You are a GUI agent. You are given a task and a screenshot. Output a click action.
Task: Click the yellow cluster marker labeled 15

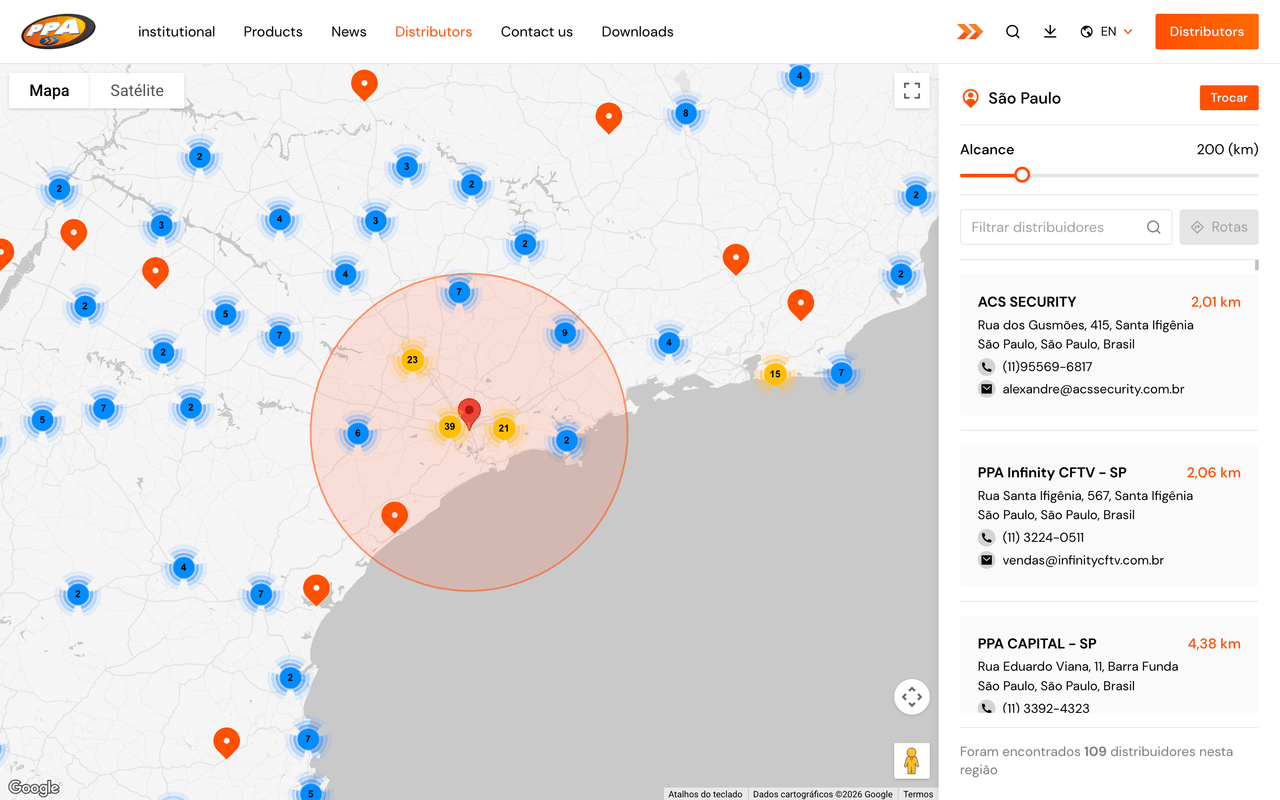tap(775, 375)
